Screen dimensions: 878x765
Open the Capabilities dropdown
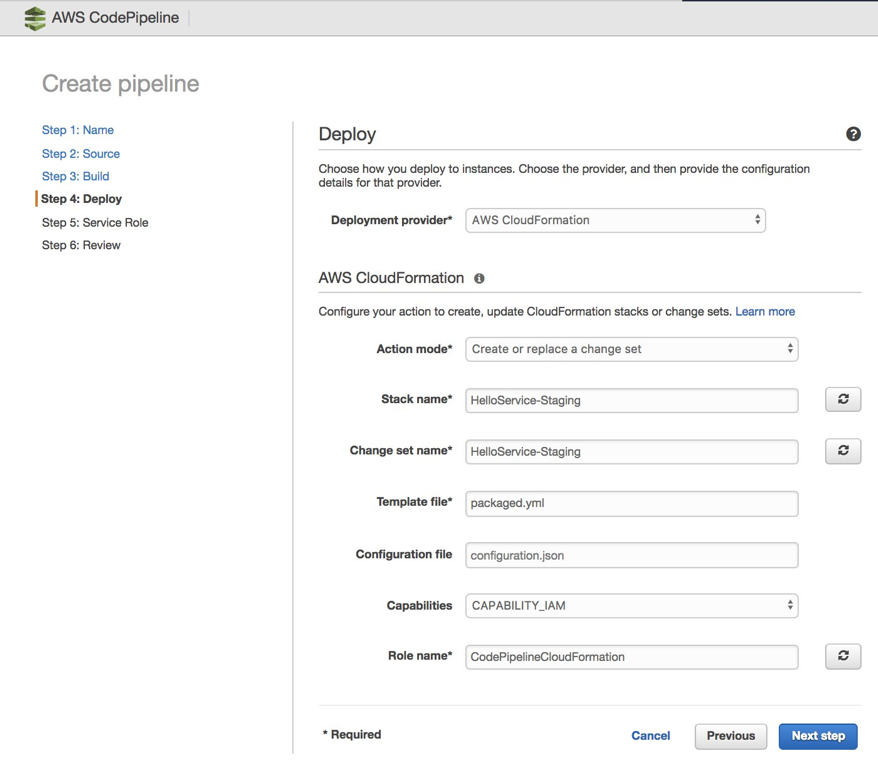[x=631, y=606]
